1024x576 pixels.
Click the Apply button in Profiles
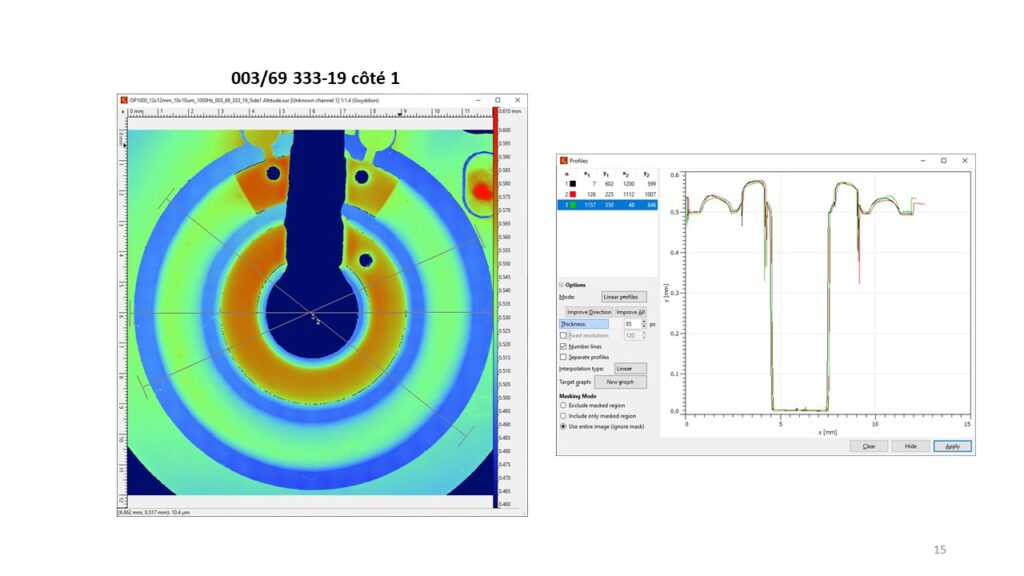(x=952, y=446)
